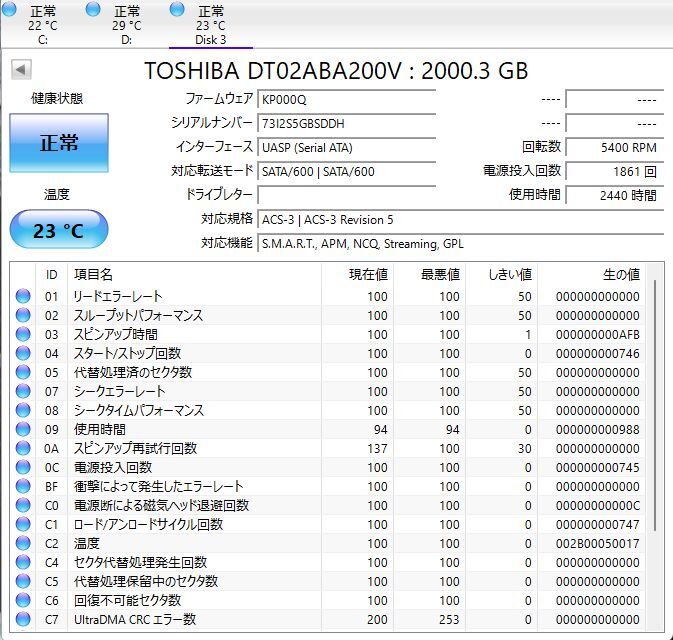This screenshot has height=640, width=673.
Task: Click the status orb for ID 07
Action: point(23,391)
